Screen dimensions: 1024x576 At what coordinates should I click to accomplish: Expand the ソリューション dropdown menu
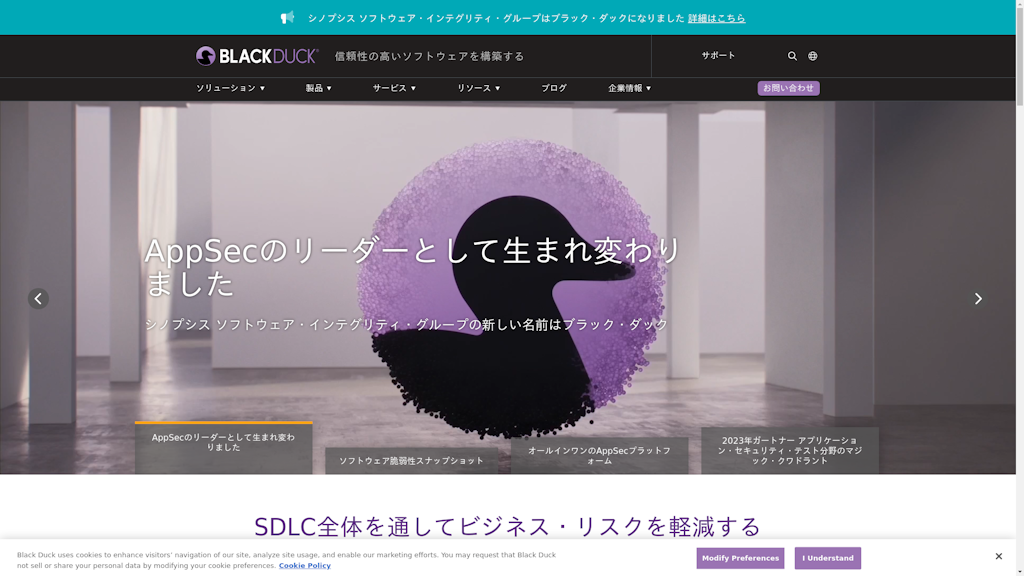tap(229, 88)
